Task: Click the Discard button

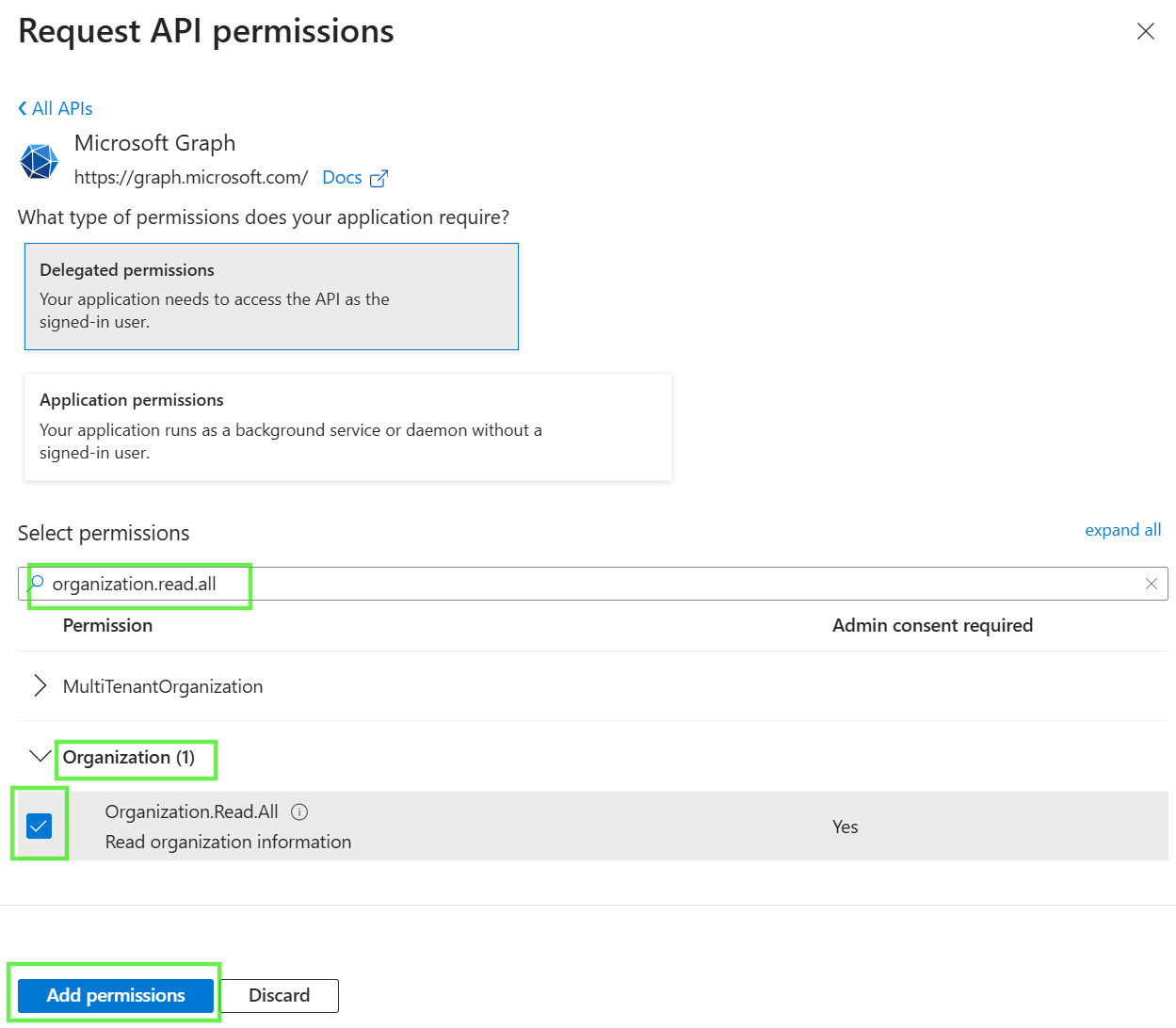Action: (279, 995)
